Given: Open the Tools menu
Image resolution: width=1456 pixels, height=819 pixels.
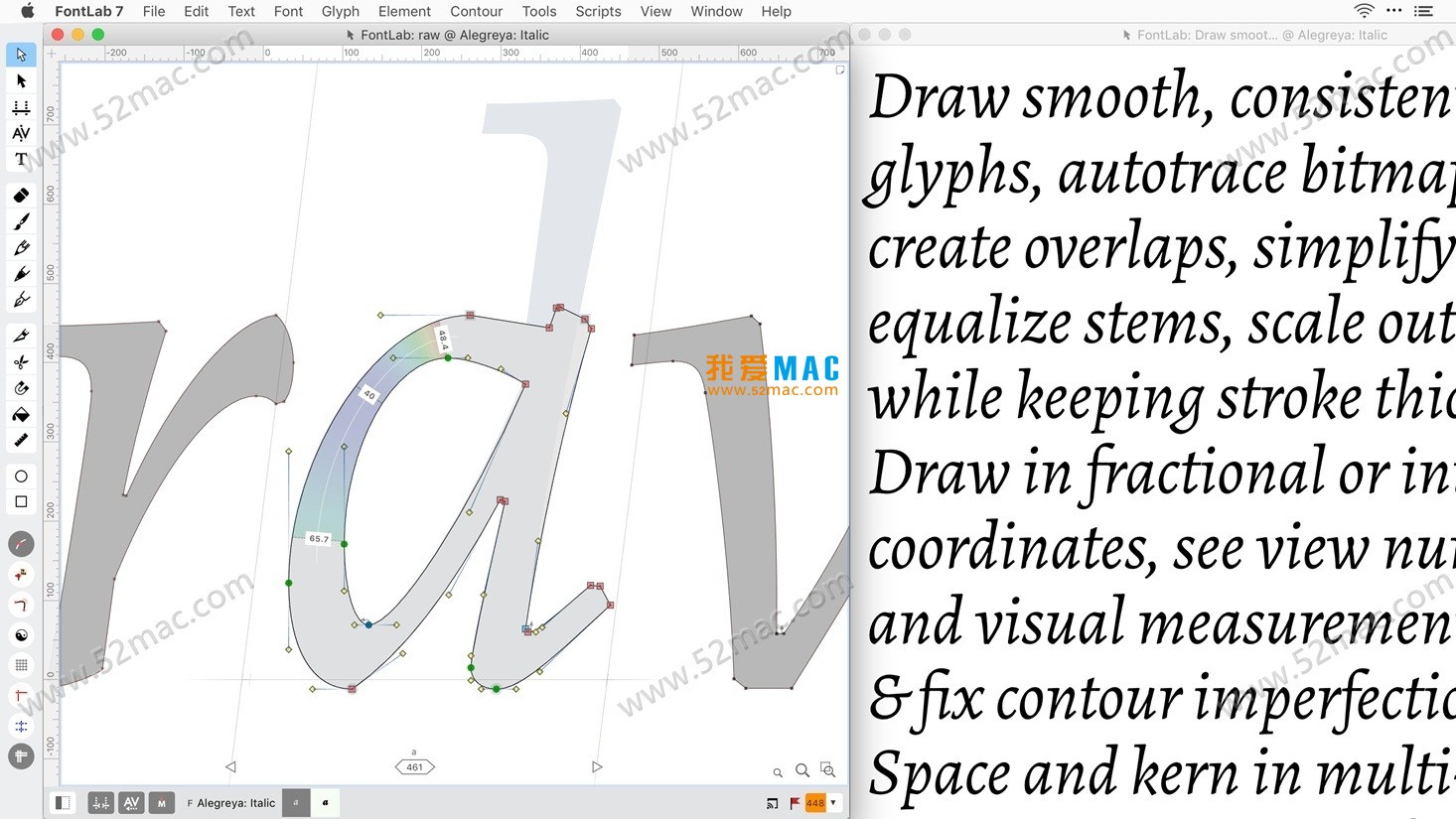Looking at the screenshot, I should point(539,11).
